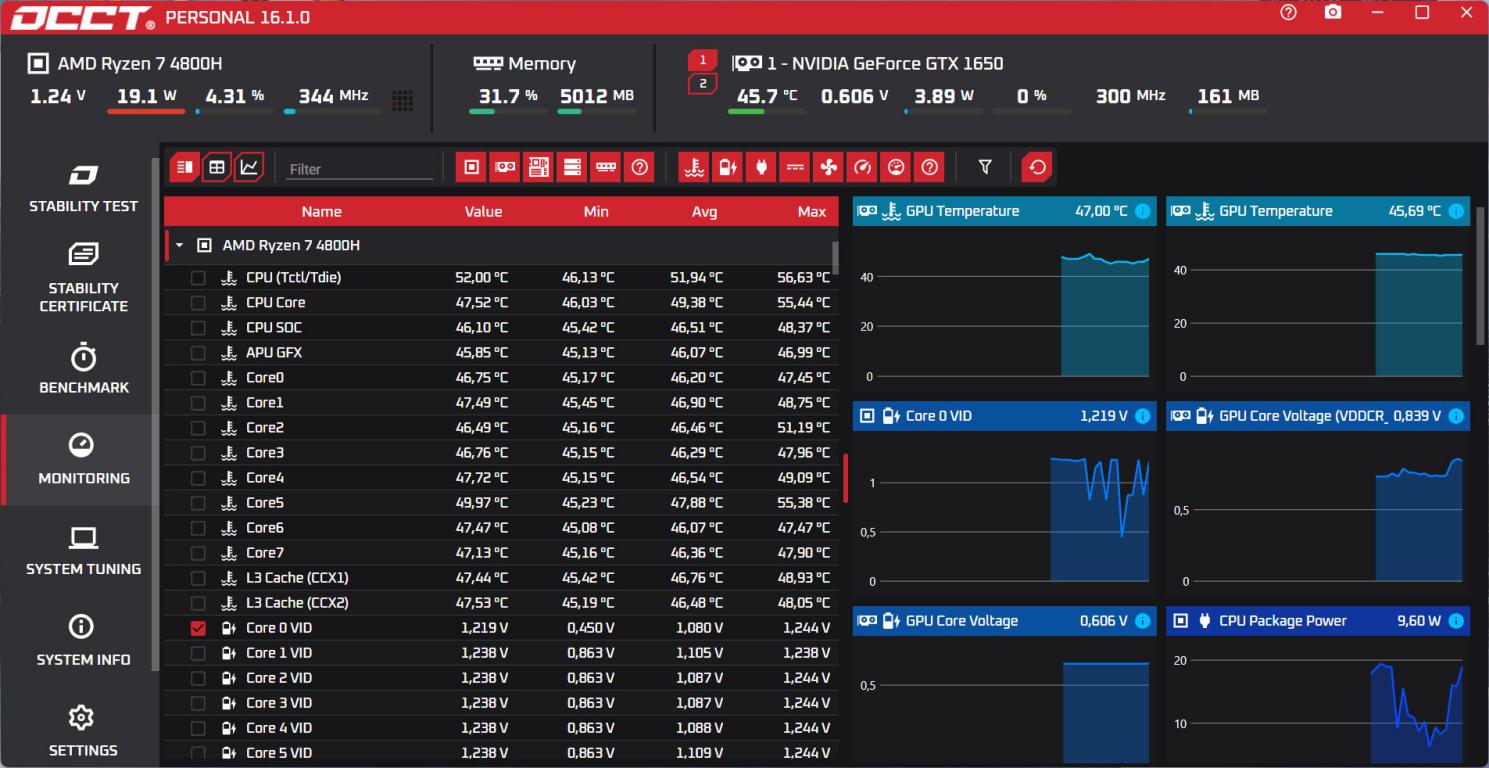
Task: Switch to graph-only view icon
Action: [249, 167]
